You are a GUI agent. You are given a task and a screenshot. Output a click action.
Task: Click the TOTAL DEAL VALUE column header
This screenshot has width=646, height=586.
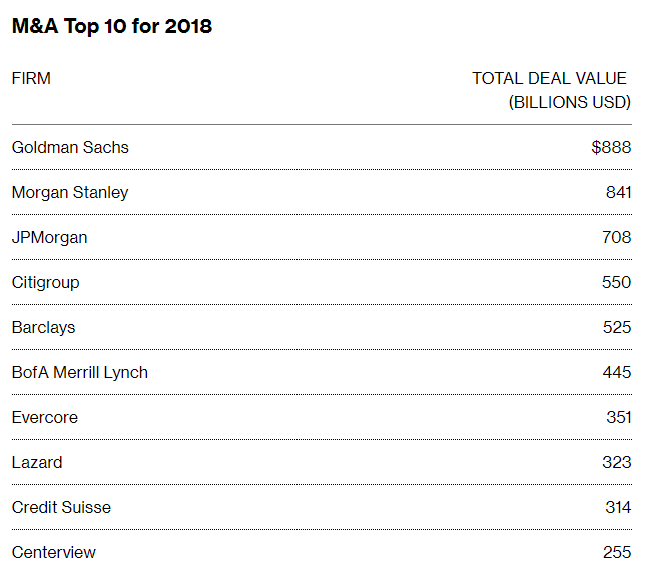[550, 79]
